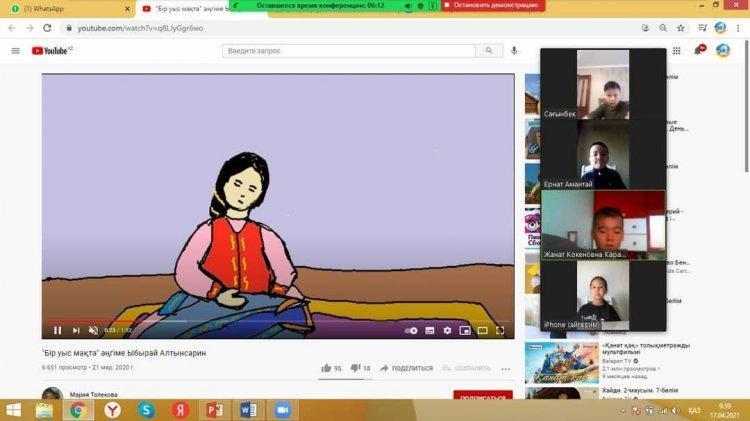
Task: Share the video via ПОДЕЛИТЬСЯ
Action: [407, 368]
